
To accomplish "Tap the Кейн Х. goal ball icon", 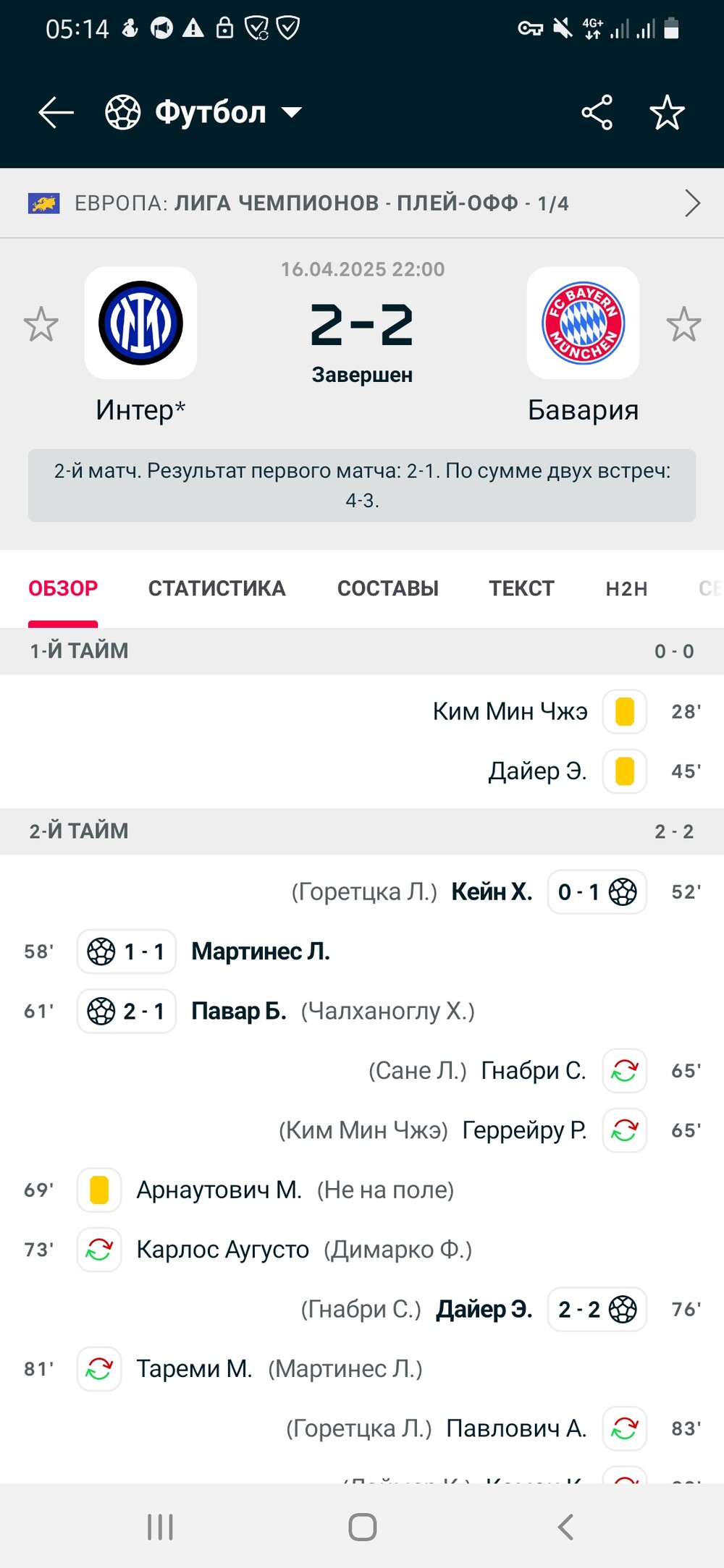I will point(623,891).
